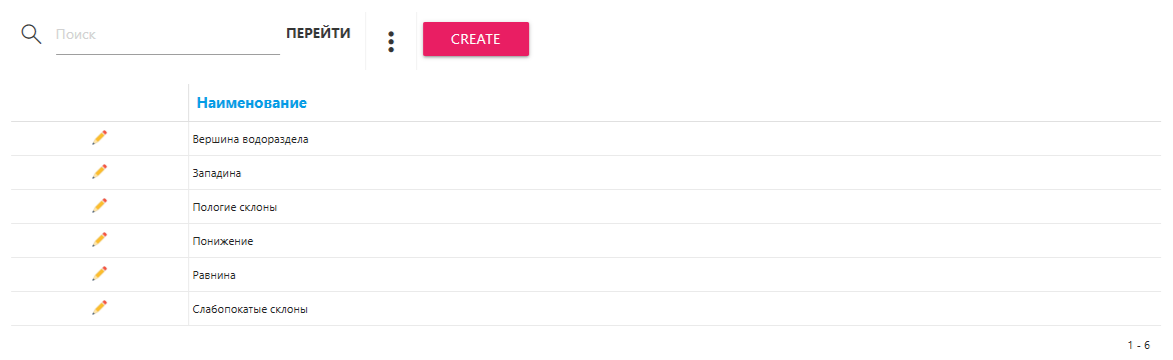1173x360 pixels.
Task: Edit the Пологие склоны row with its pencil icon
Action: (x=99, y=206)
